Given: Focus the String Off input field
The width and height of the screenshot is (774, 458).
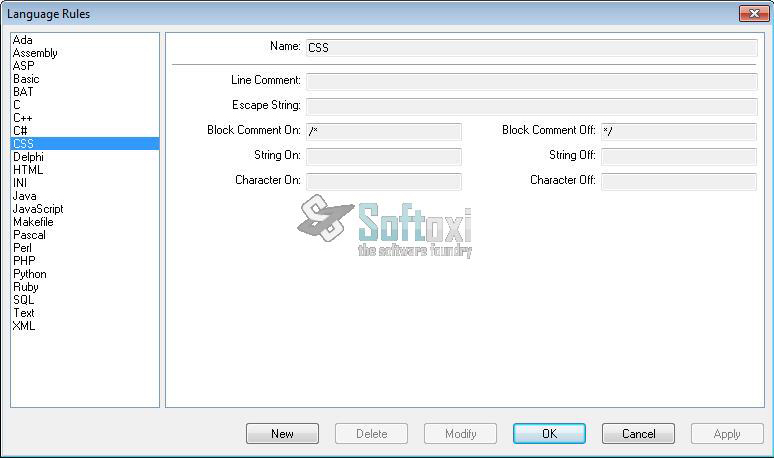Looking at the screenshot, I should coord(678,157).
